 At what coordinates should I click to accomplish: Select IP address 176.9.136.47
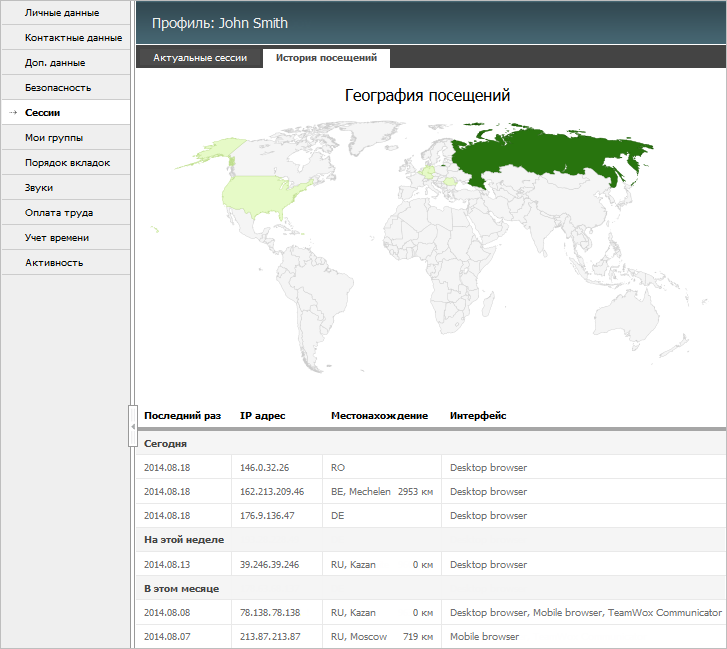click(x=267, y=515)
